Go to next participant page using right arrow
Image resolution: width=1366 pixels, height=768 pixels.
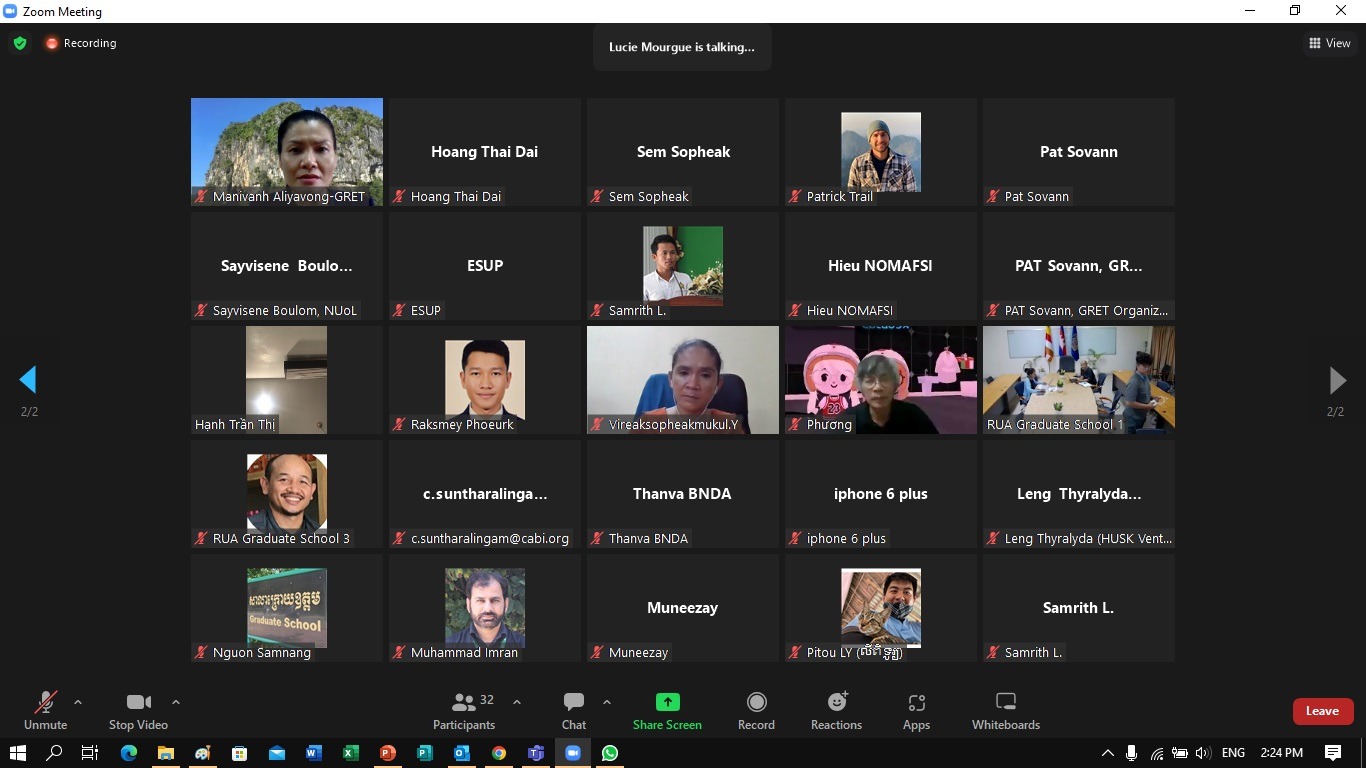click(1337, 380)
